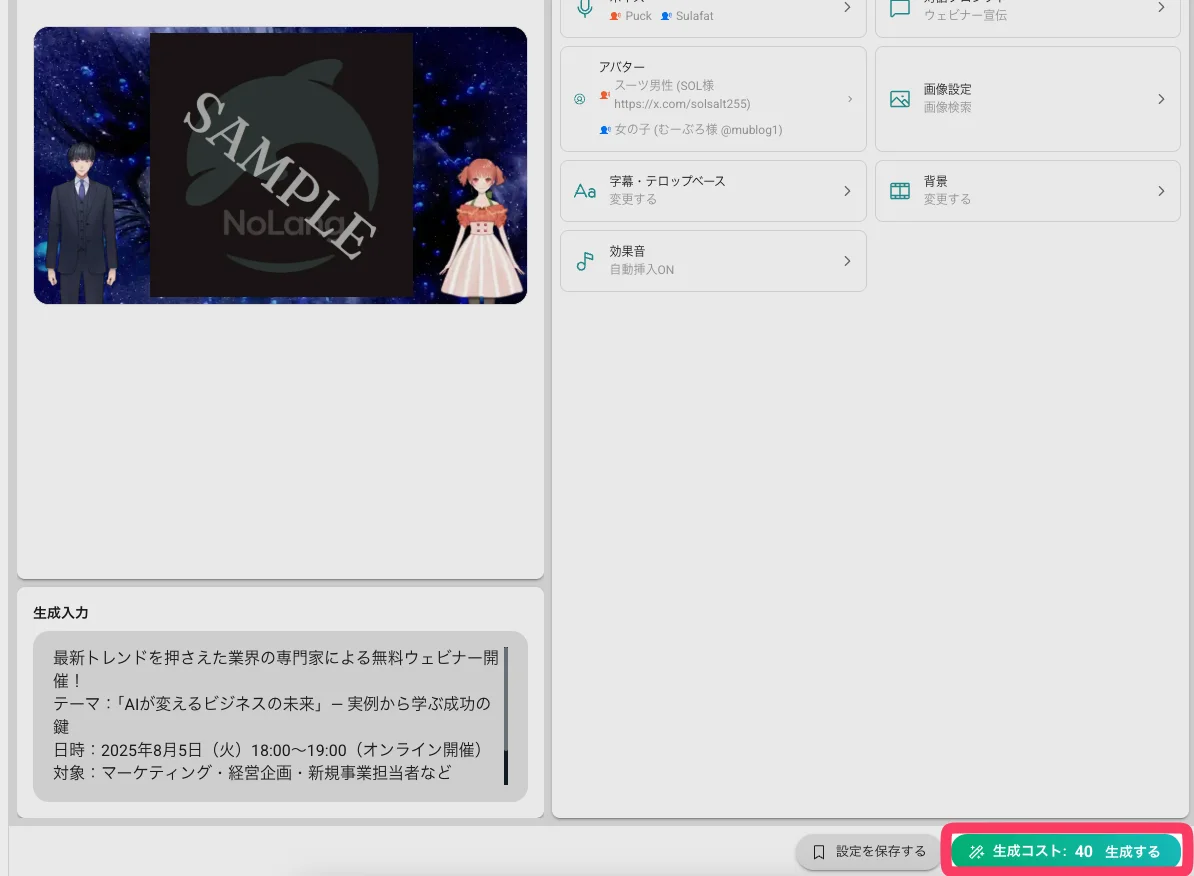This screenshot has width=1194, height=876.
Task: Click the suit male avatar in preview
Action: click(81, 222)
